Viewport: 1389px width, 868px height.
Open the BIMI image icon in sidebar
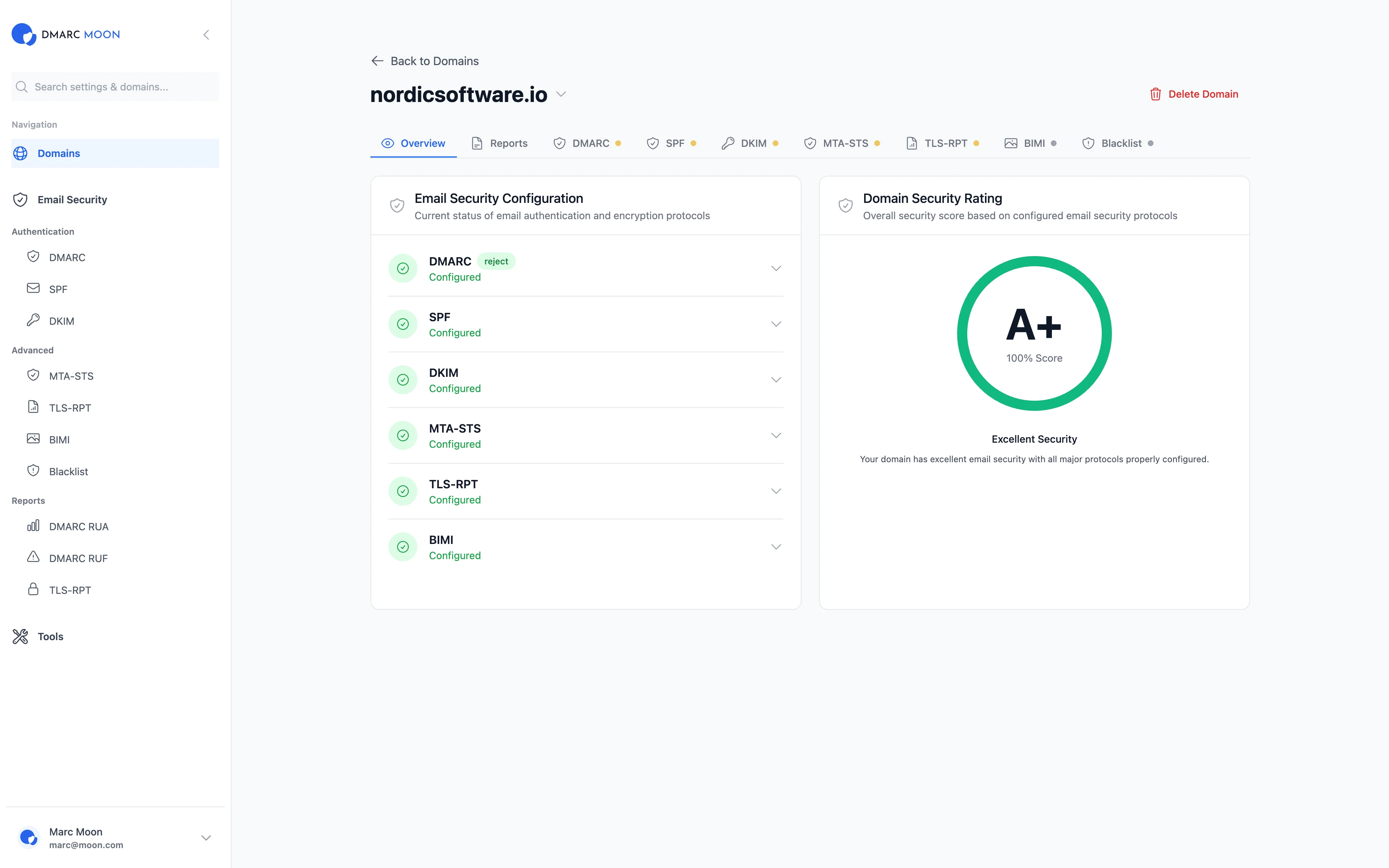[33, 439]
